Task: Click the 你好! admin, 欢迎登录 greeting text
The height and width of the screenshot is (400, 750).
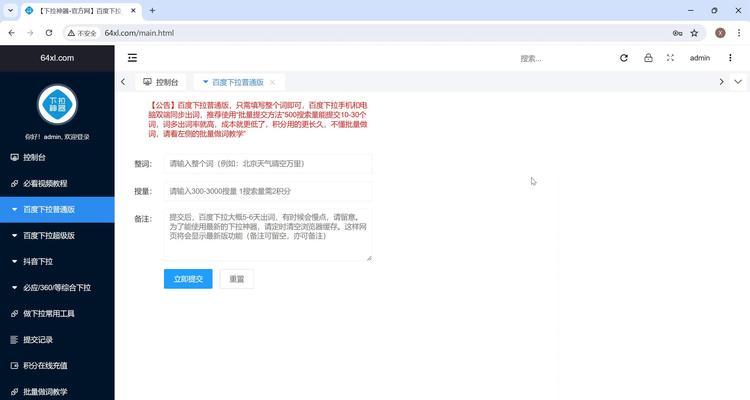Action: (57, 137)
